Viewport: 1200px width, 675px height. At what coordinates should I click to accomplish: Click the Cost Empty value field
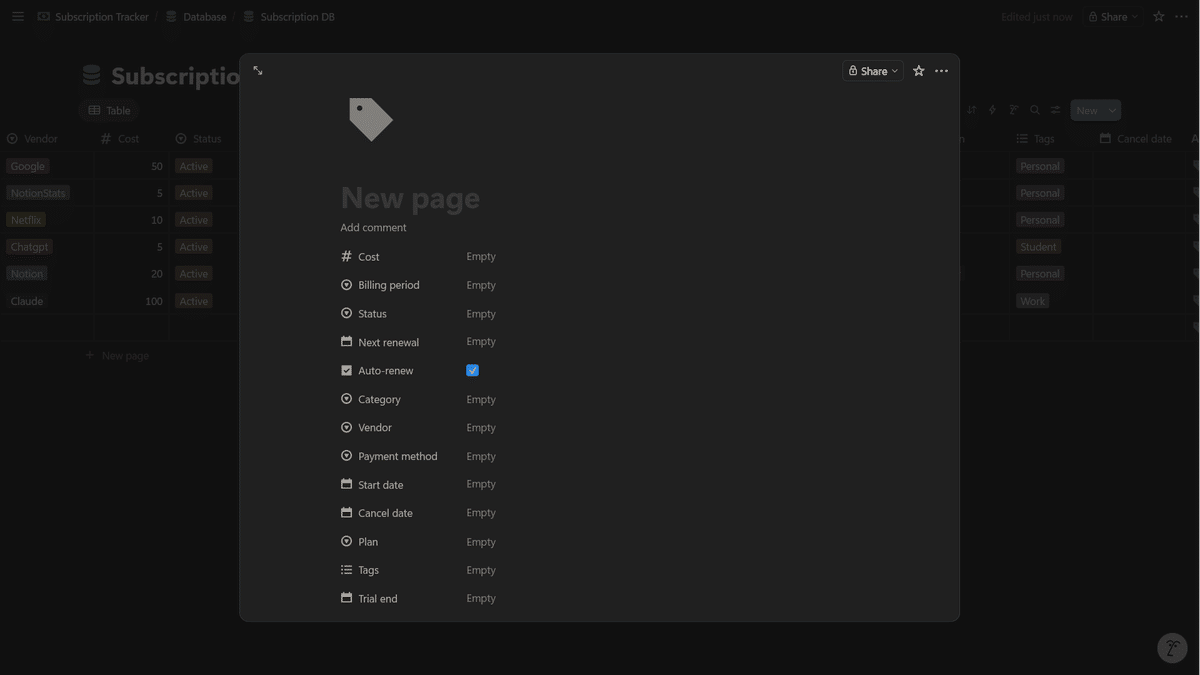[x=481, y=257]
